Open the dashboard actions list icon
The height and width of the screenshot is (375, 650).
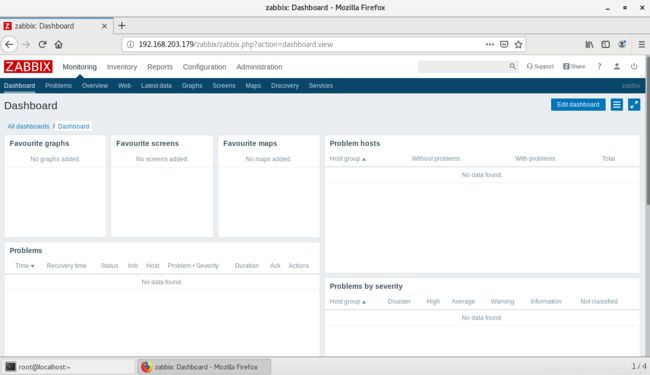(x=616, y=105)
